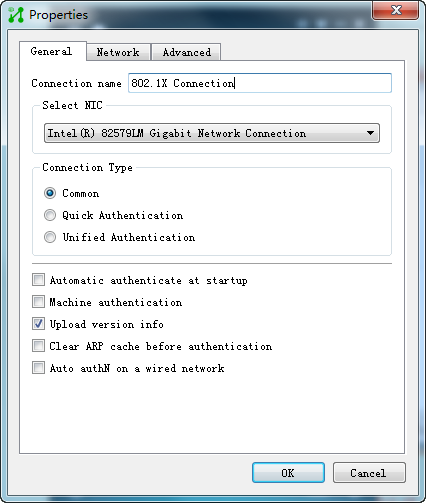The width and height of the screenshot is (426, 503).
Task: Select the Common connection type
Action: (x=50, y=193)
